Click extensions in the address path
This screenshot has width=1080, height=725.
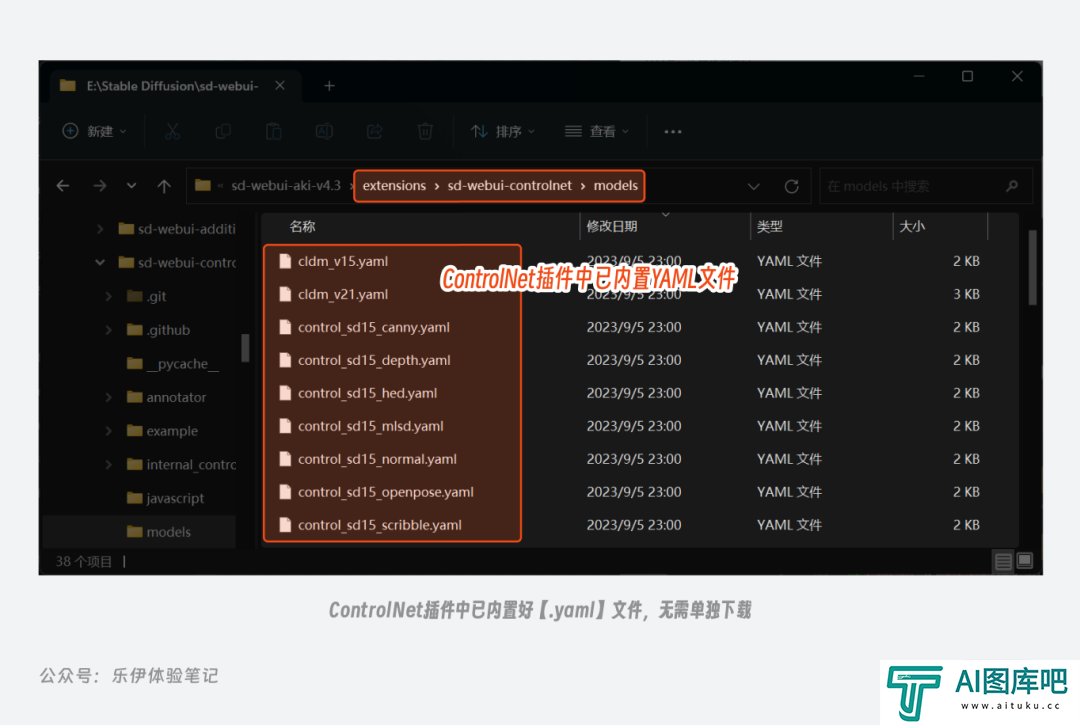tap(394, 186)
